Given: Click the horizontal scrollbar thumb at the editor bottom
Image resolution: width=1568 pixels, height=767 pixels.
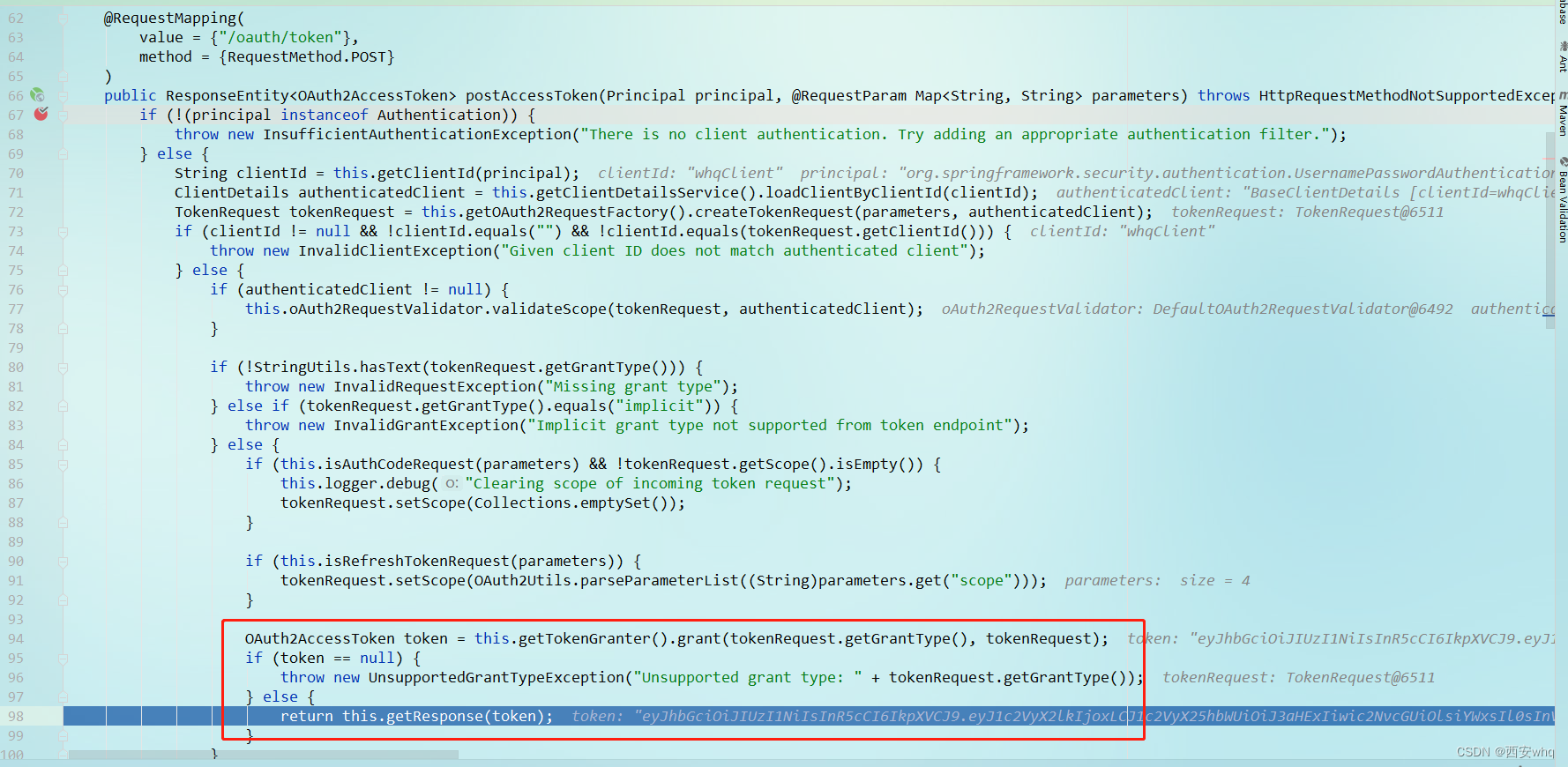Looking at the screenshot, I should pyautogui.click(x=264, y=755).
